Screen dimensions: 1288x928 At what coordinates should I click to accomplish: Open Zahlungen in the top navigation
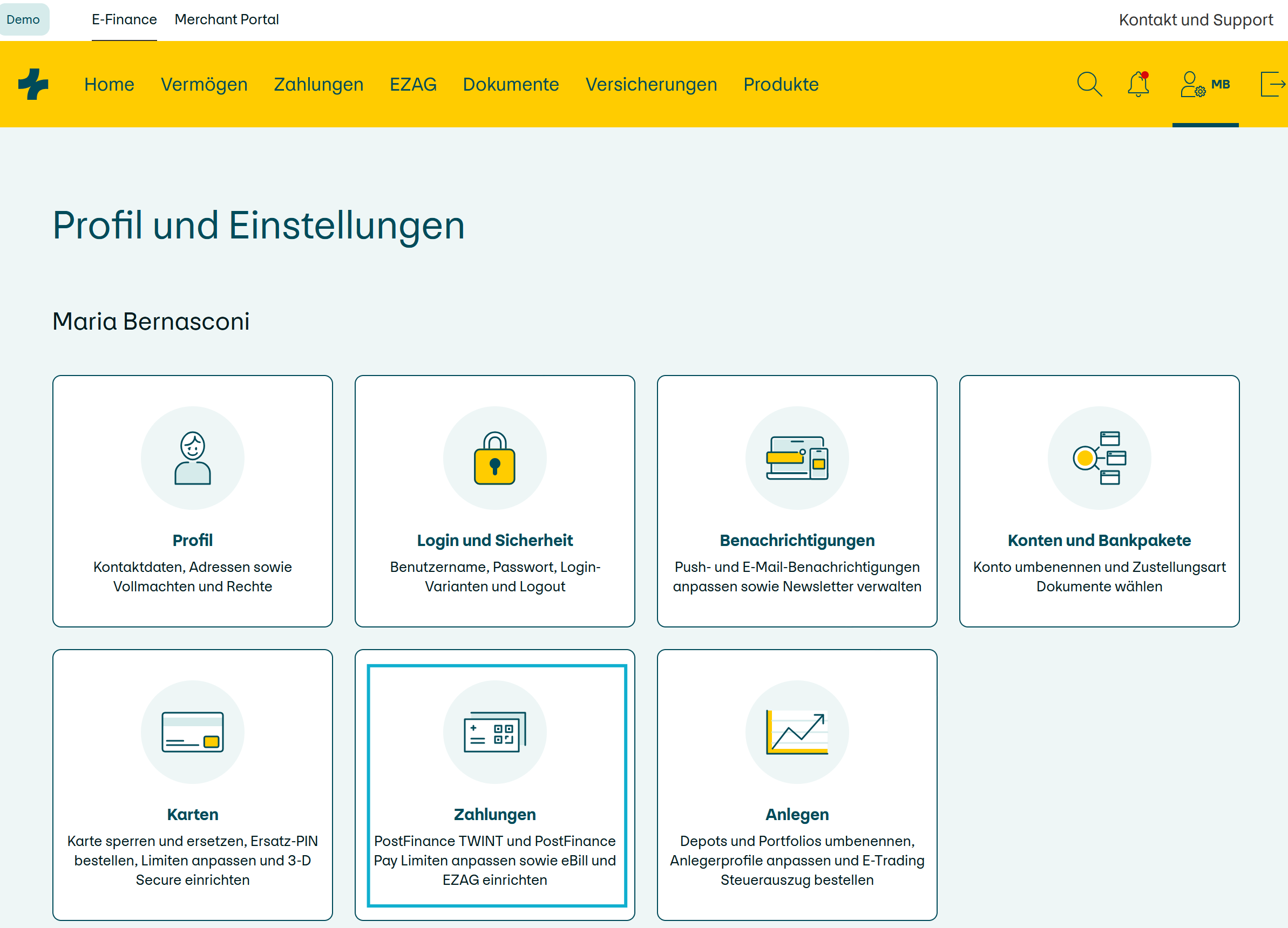(x=318, y=84)
